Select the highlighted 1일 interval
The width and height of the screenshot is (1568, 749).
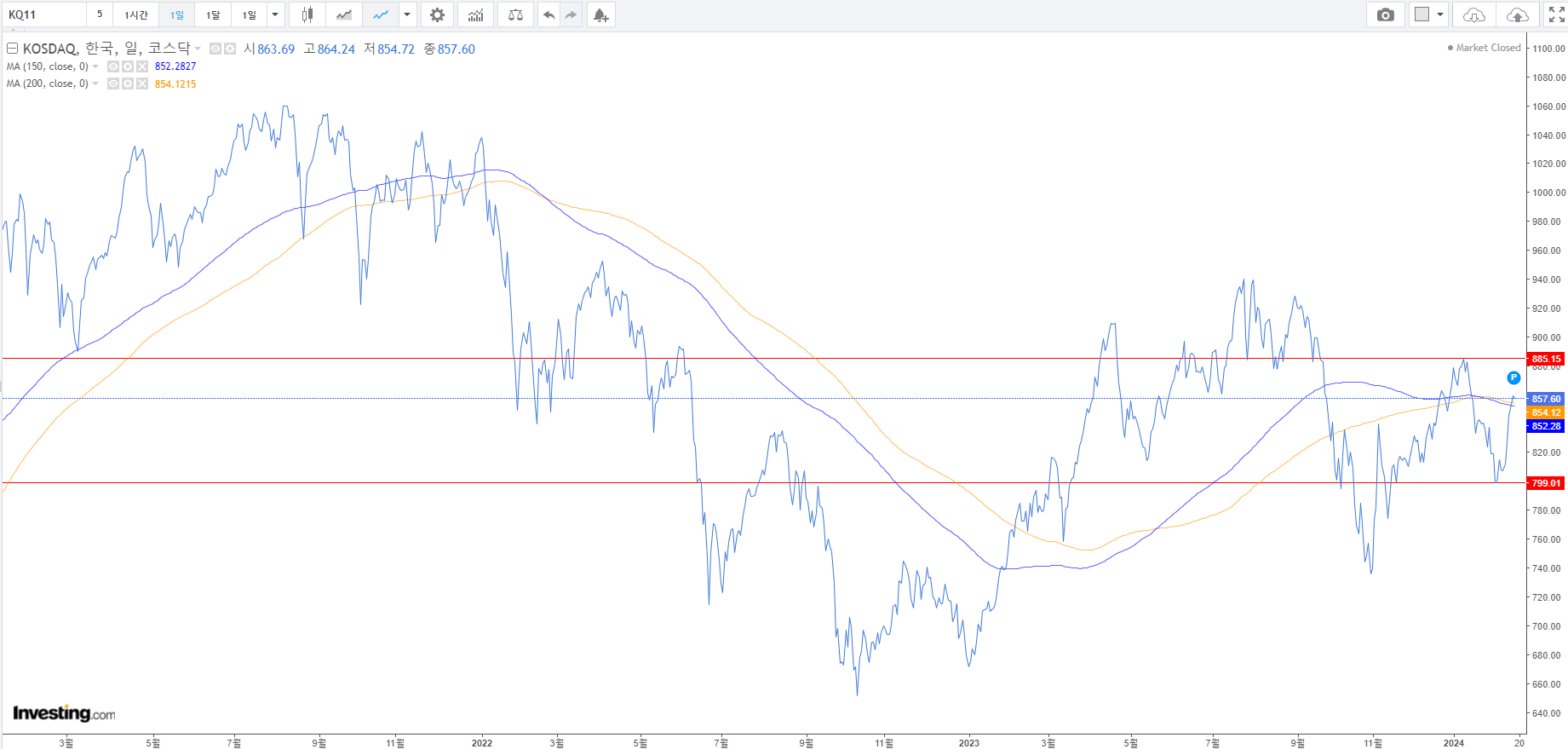[177, 14]
